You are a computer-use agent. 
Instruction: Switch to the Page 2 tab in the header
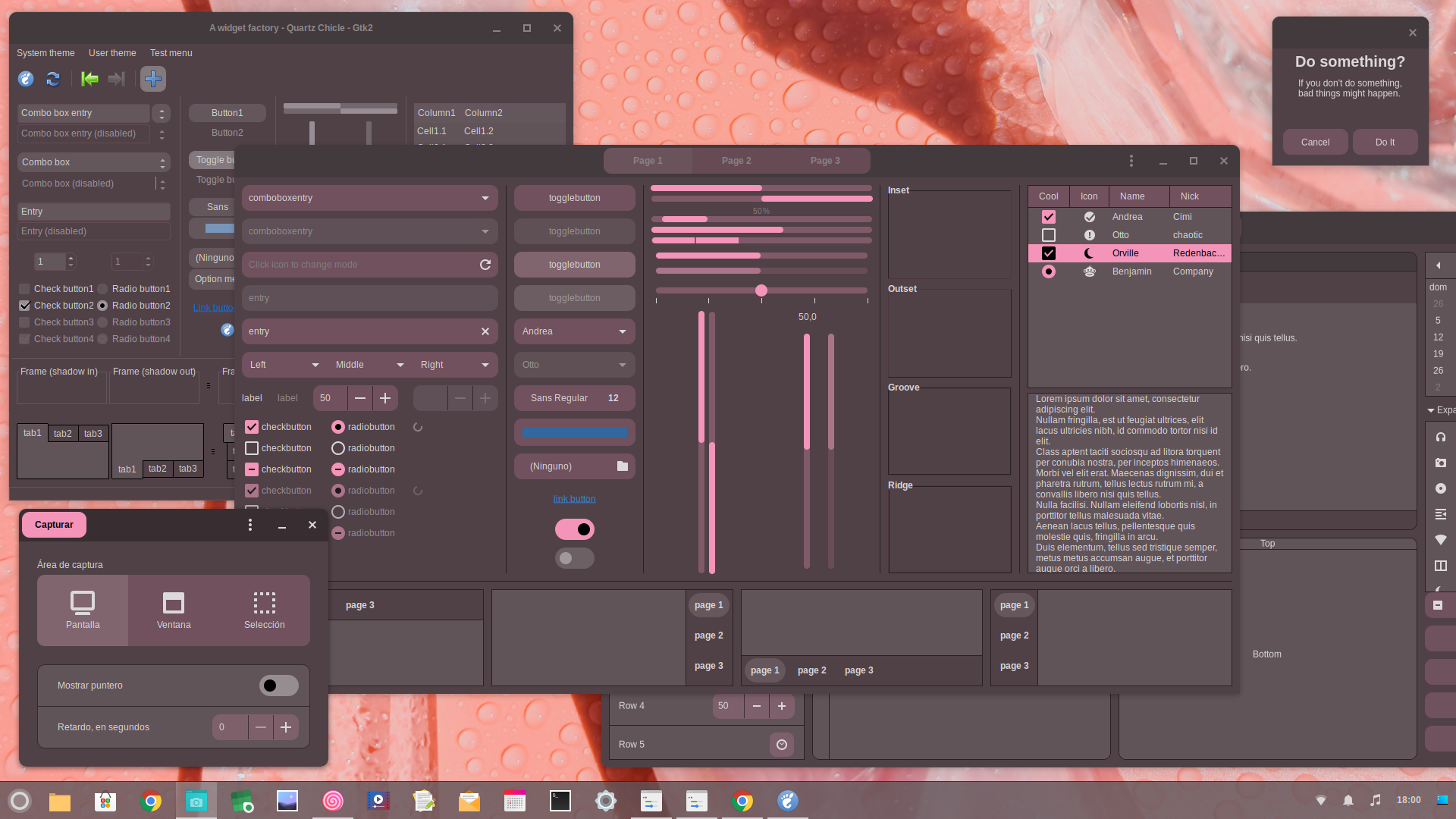[x=736, y=161]
